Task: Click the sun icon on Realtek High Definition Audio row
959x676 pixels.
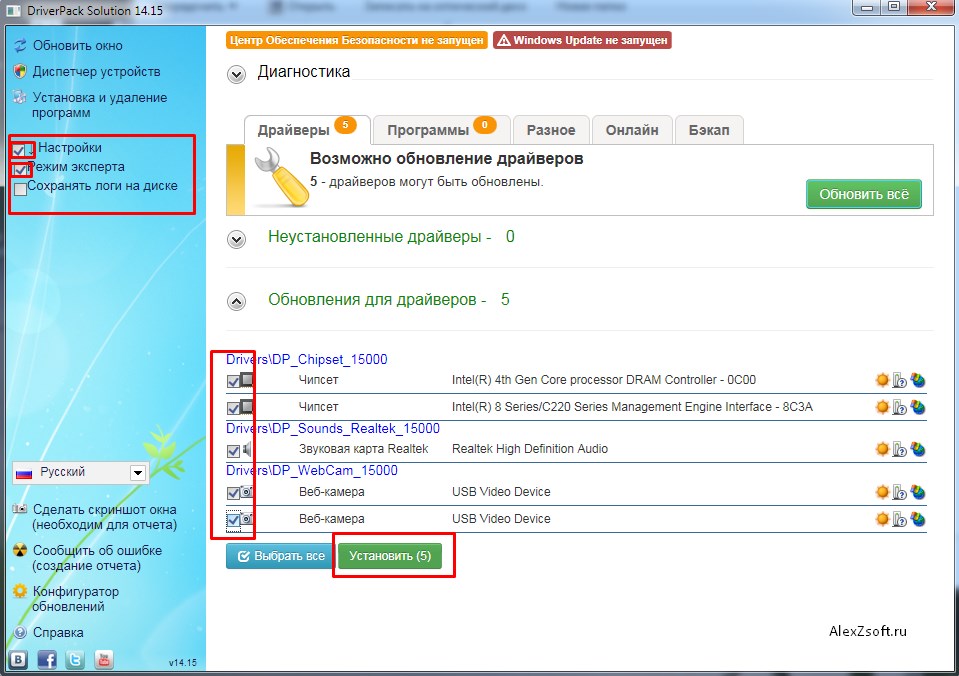Action: [882, 449]
